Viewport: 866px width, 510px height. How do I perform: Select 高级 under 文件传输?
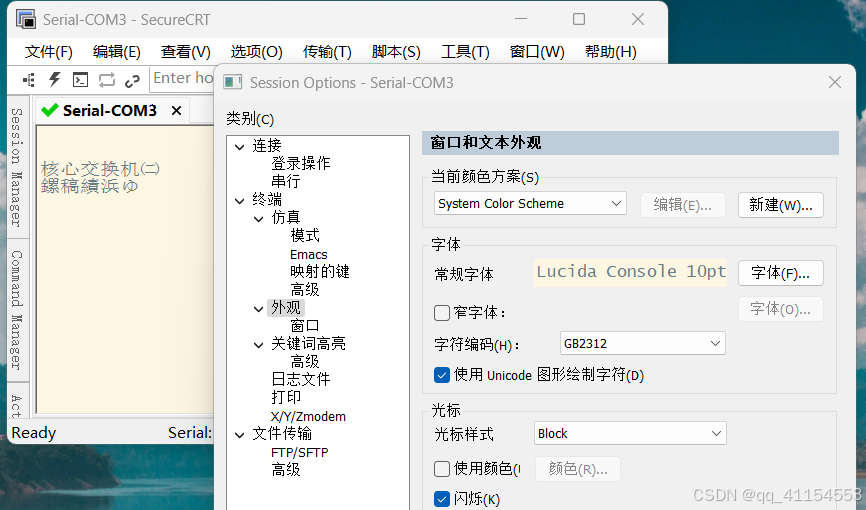286,470
